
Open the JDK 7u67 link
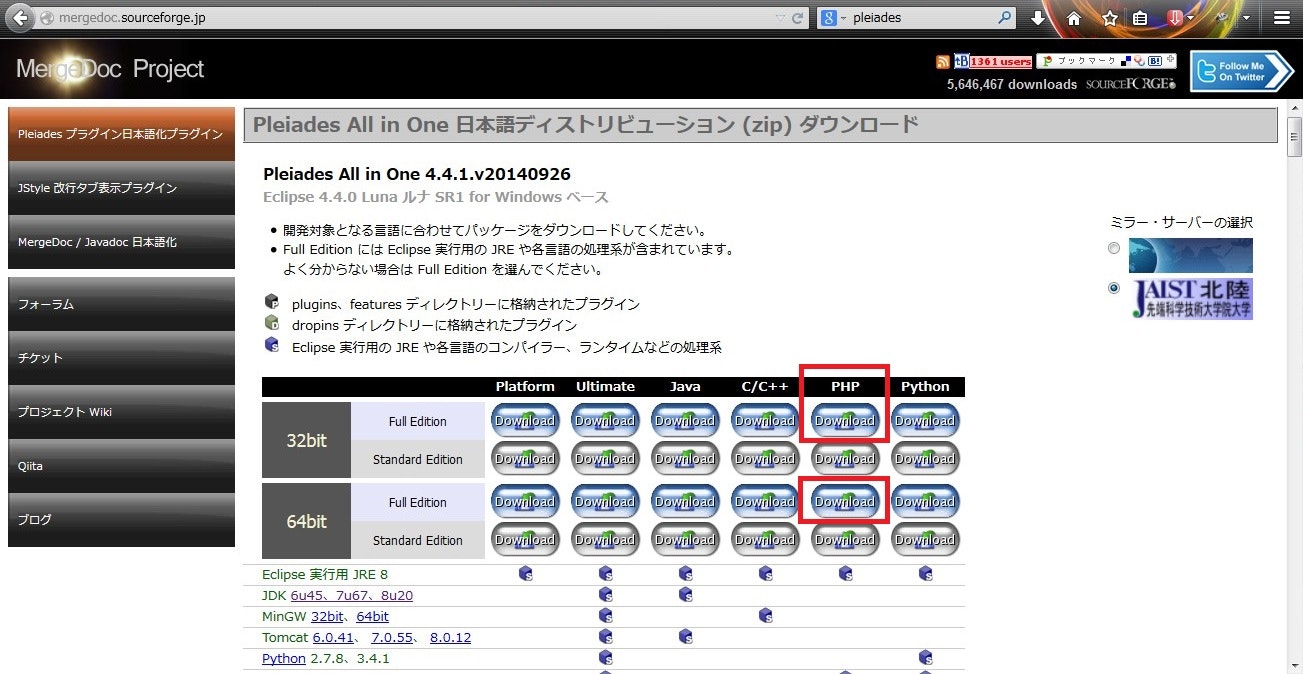tap(351, 596)
